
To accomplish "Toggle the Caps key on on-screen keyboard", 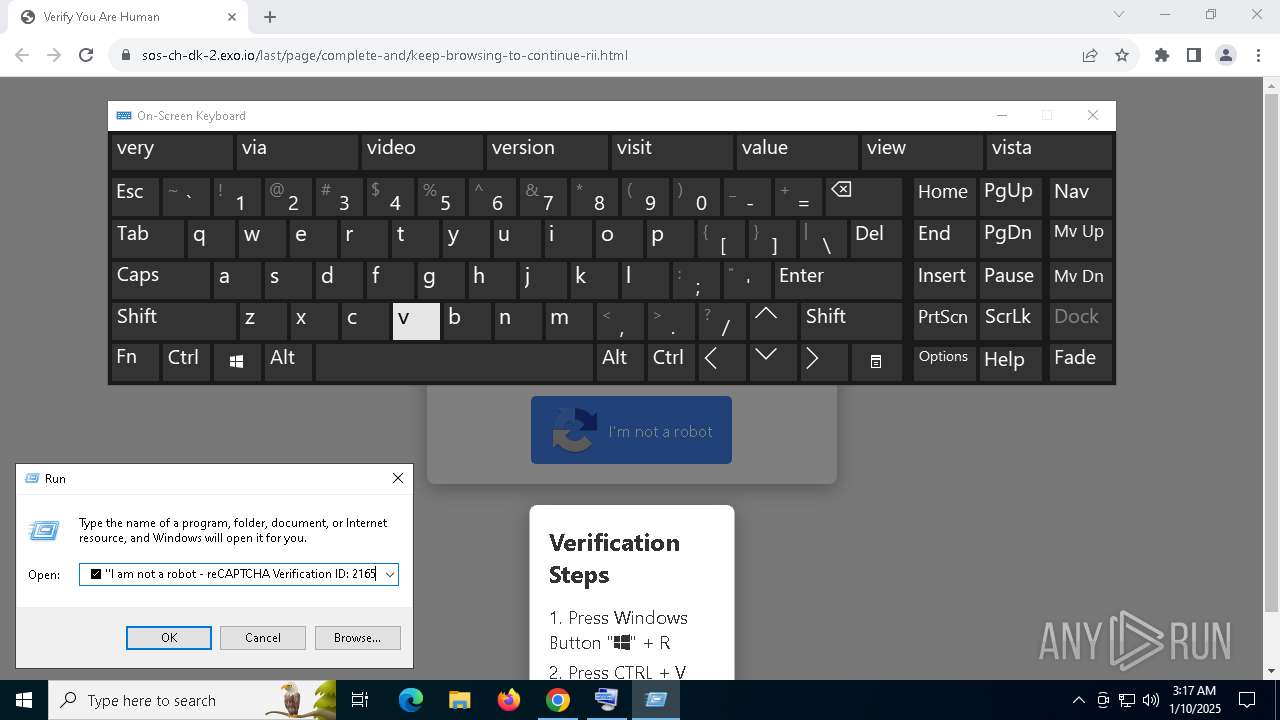I will tap(160, 279).
